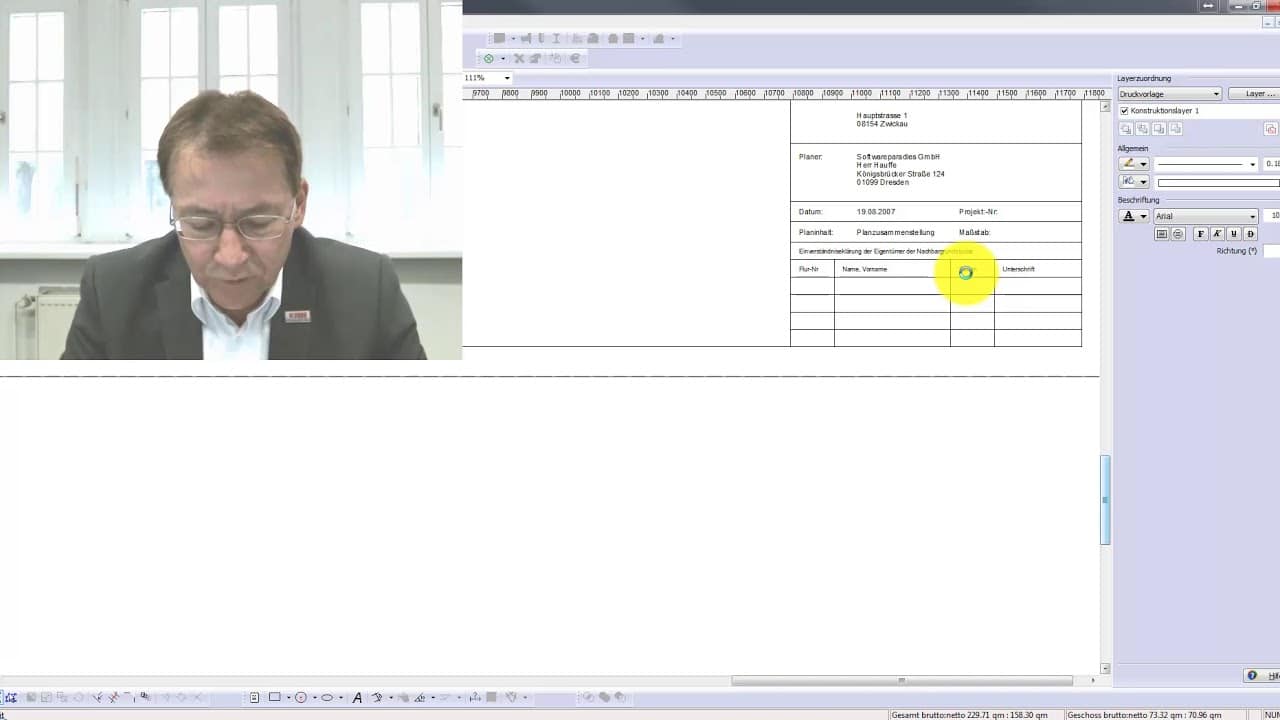Expand the pen color arrow in Allgemein

1143,164
